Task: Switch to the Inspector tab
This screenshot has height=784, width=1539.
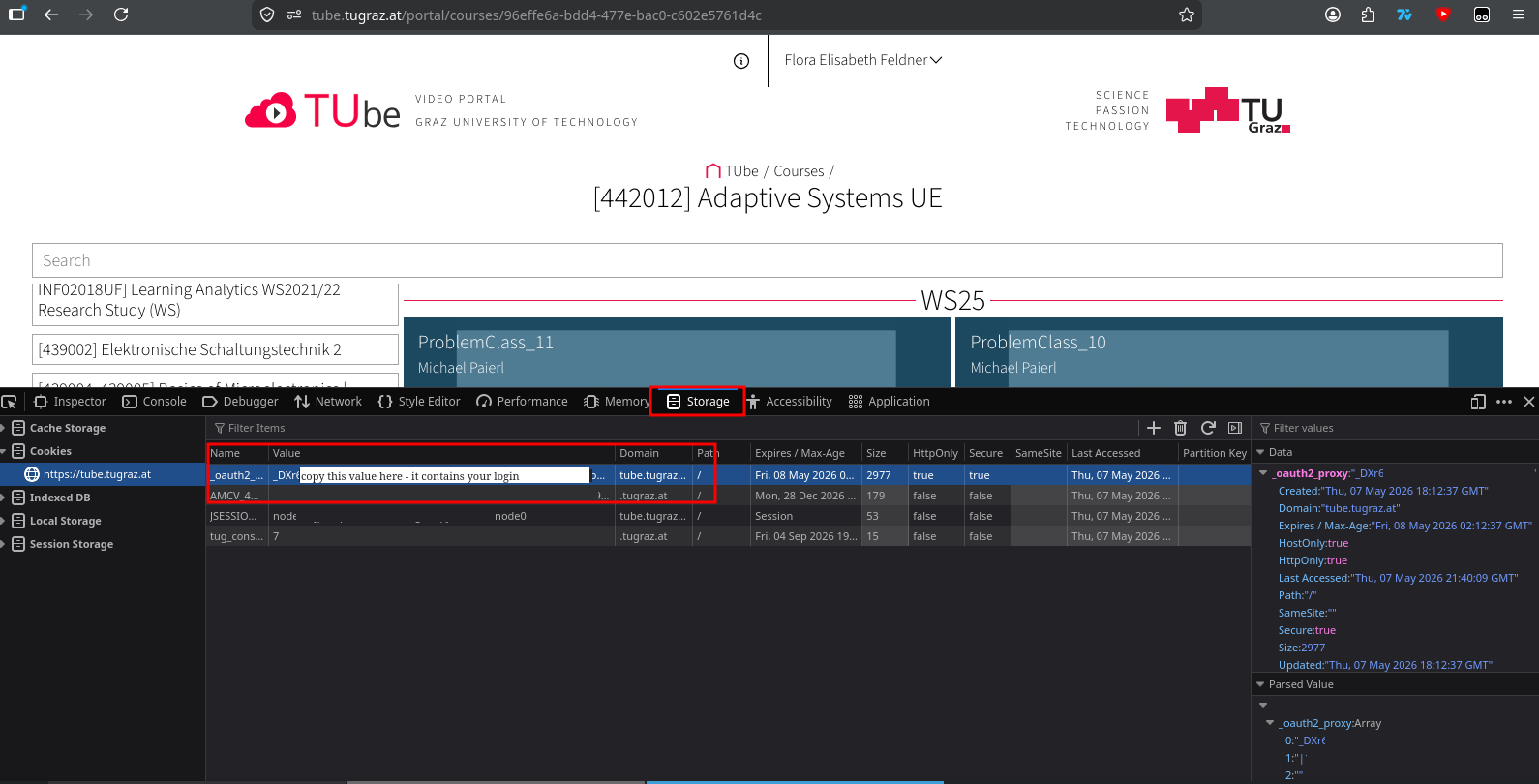Action: point(70,402)
